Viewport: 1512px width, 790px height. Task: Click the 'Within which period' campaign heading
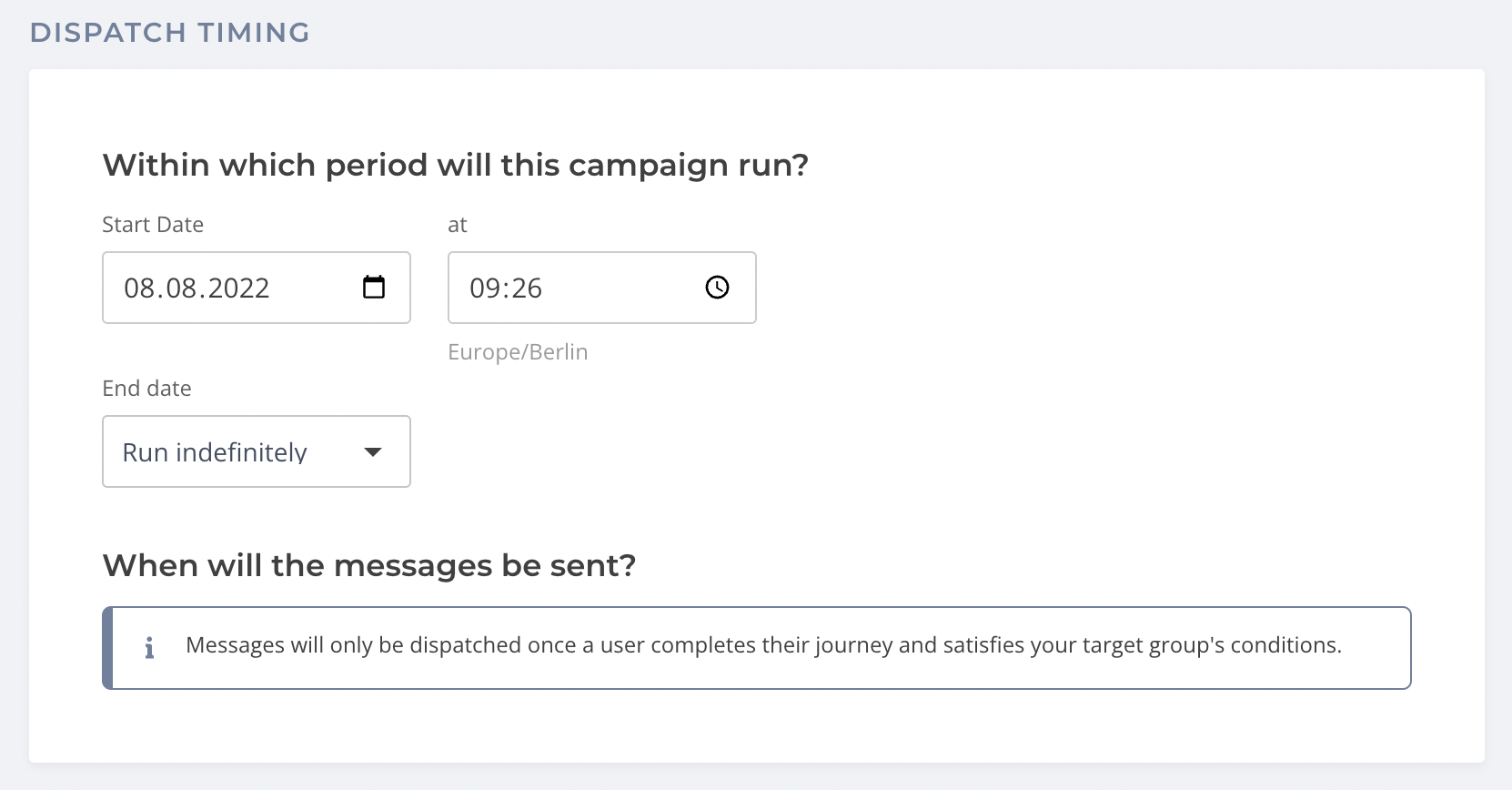(455, 166)
